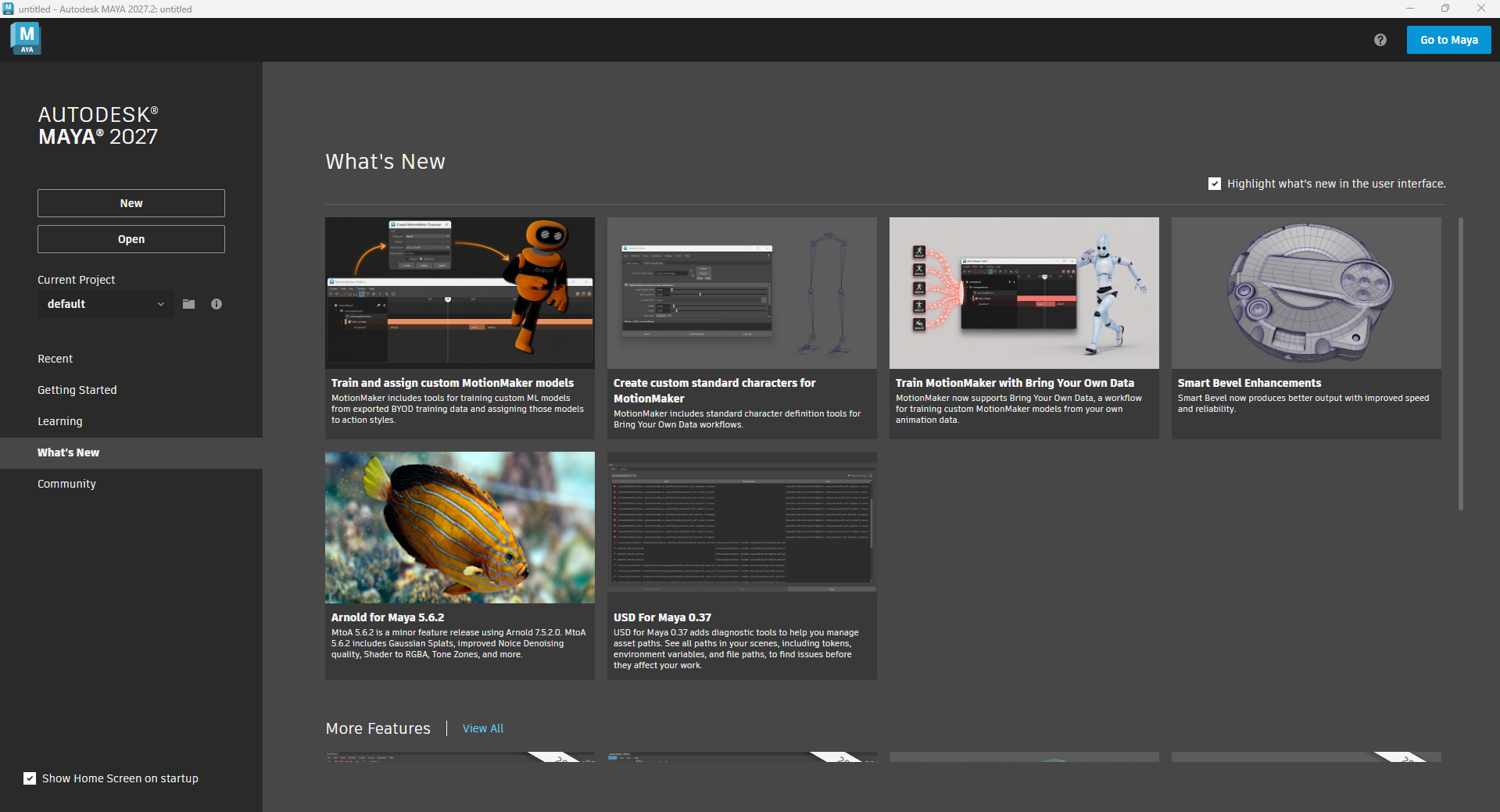The height and width of the screenshot is (812, 1500).
Task: Follow the View All link
Action: pyautogui.click(x=483, y=728)
